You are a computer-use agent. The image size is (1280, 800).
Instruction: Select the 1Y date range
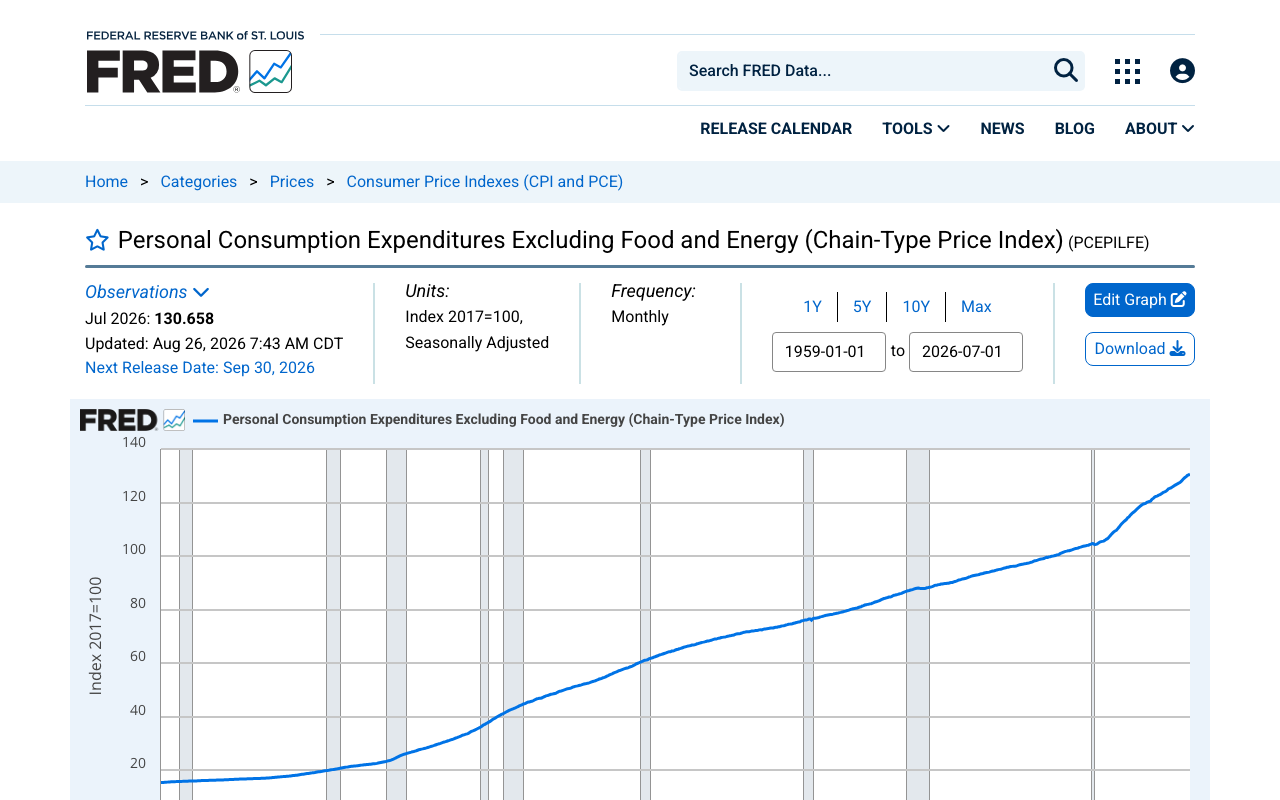click(x=813, y=307)
